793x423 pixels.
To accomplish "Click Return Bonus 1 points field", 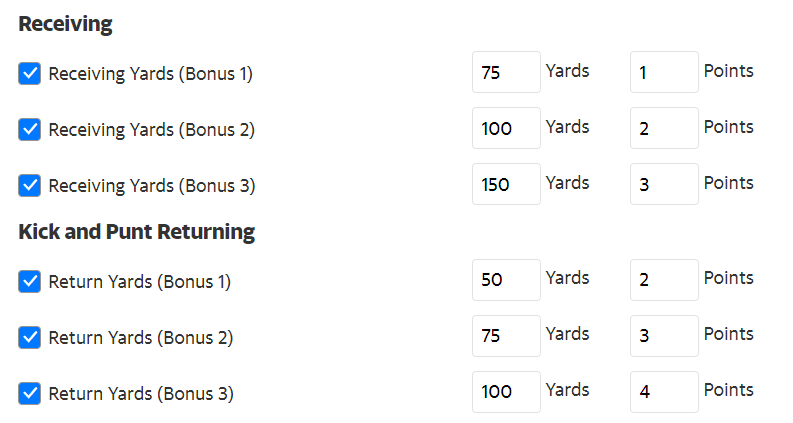I will (x=664, y=281).
